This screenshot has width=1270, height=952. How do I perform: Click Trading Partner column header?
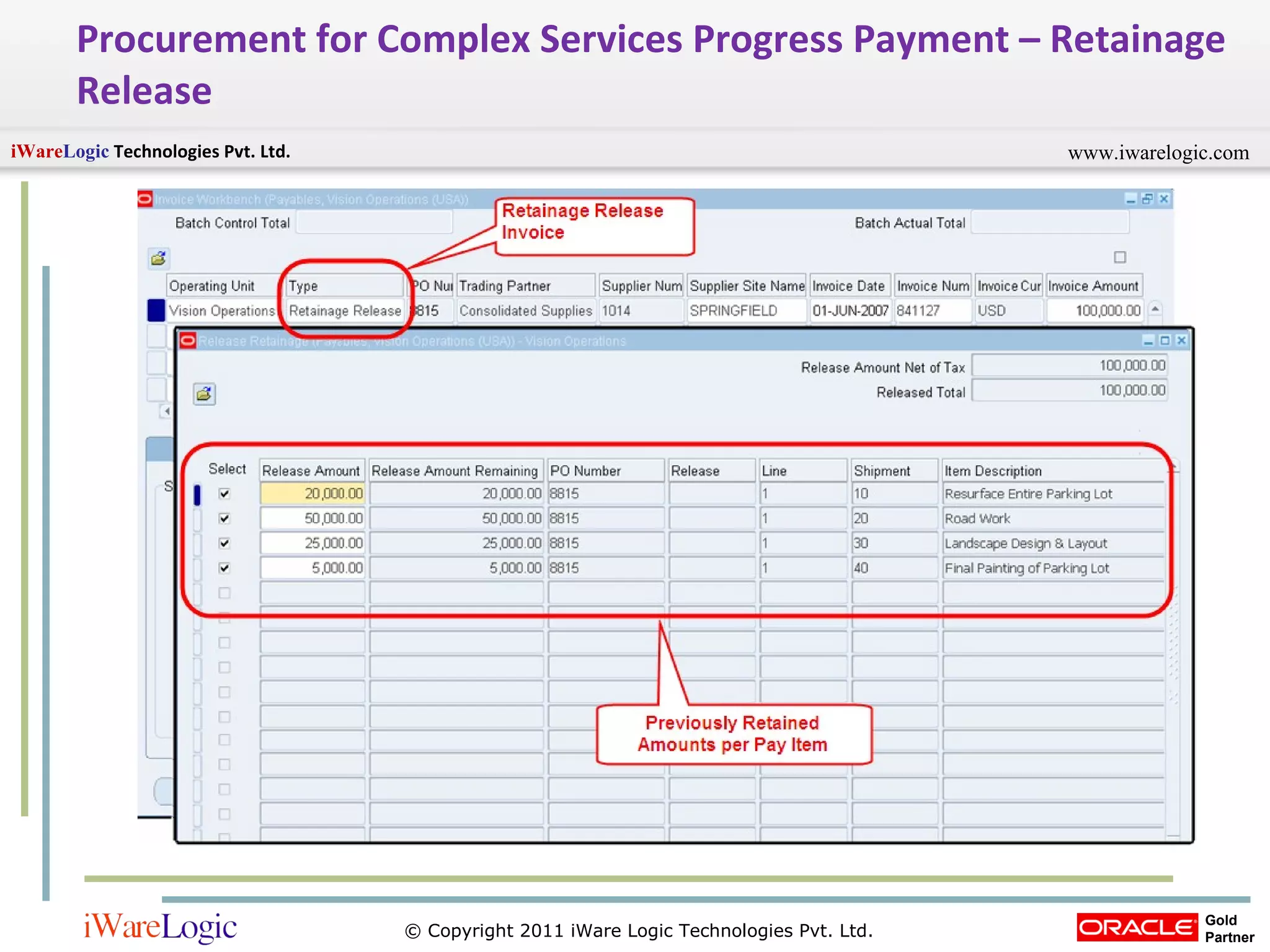click(x=526, y=286)
